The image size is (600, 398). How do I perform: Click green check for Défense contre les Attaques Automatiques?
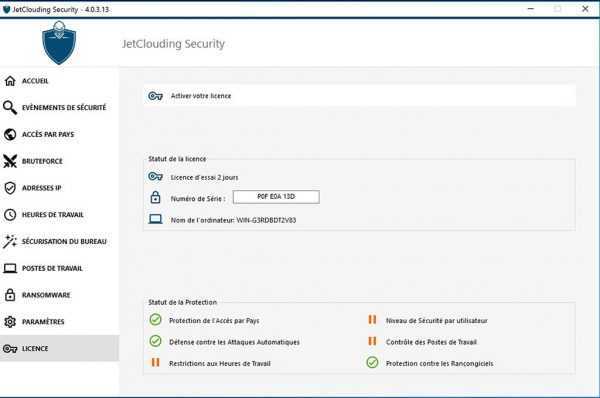pyautogui.click(x=155, y=341)
